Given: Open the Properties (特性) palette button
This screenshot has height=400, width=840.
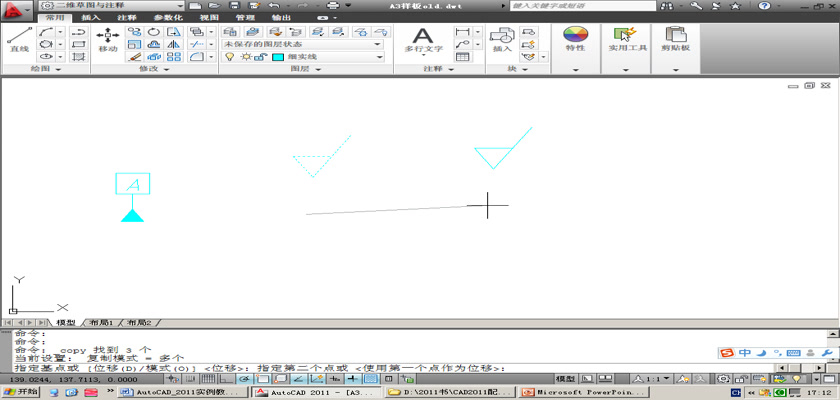Looking at the screenshot, I should point(575,39).
